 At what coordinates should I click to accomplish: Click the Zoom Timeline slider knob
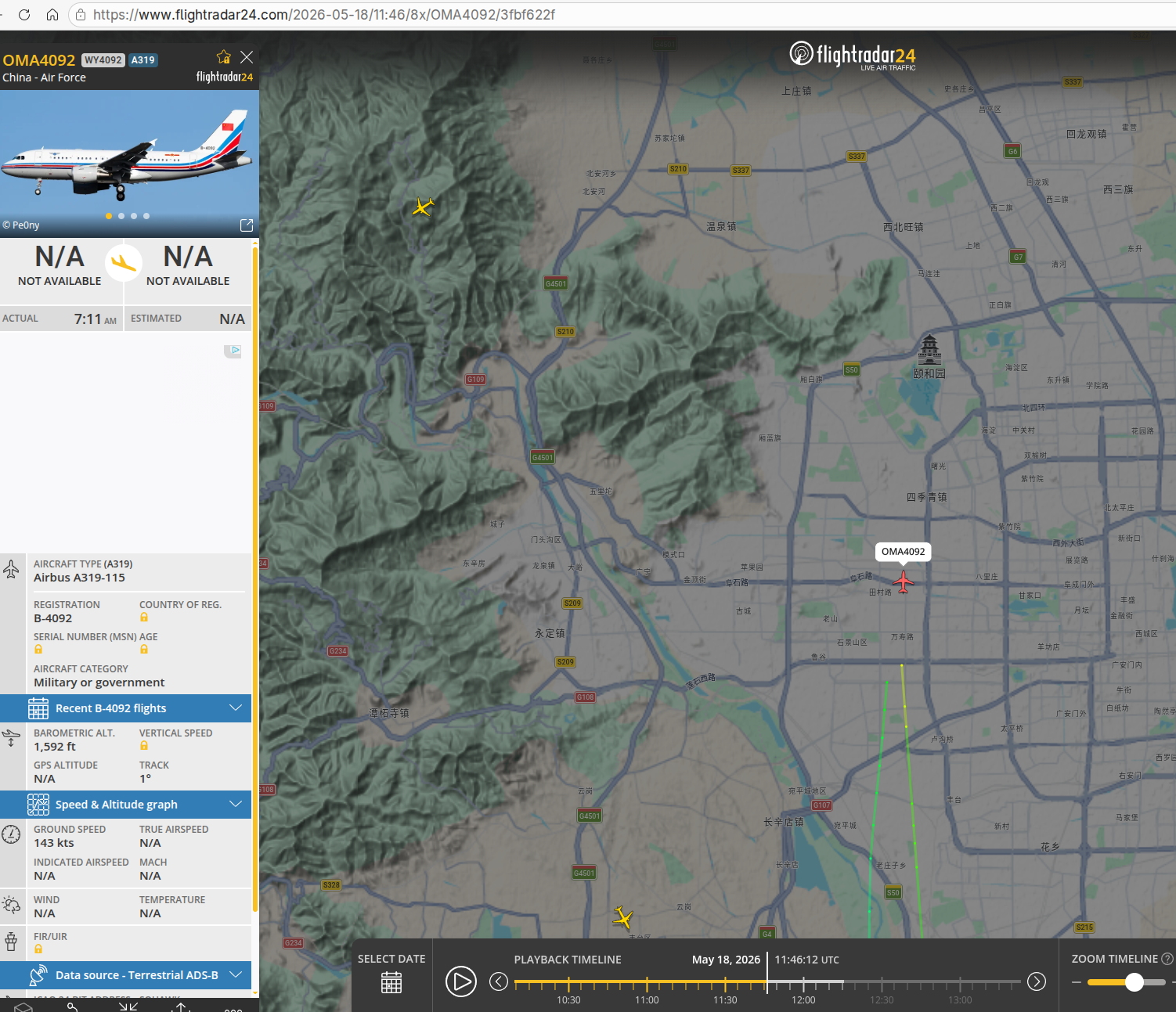[1135, 982]
